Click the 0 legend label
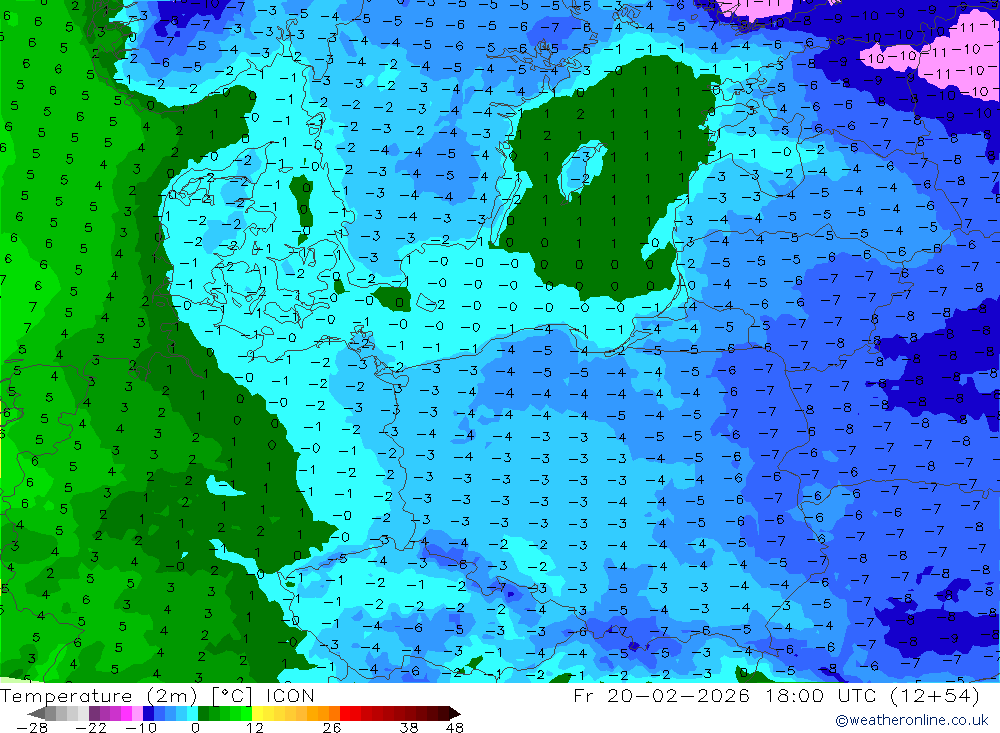This screenshot has width=1000, height=733. [195, 727]
